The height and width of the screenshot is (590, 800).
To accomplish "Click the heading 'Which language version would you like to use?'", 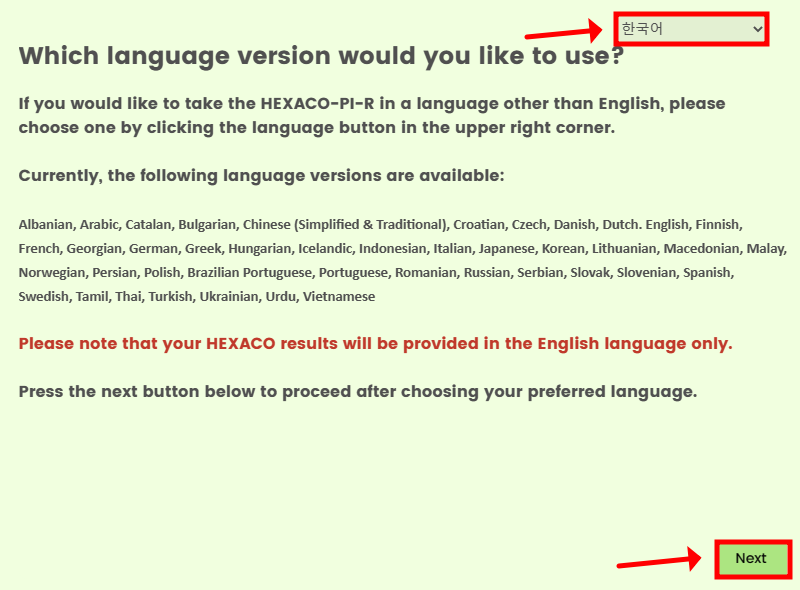I will pyautogui.click(x=321, y=56).
